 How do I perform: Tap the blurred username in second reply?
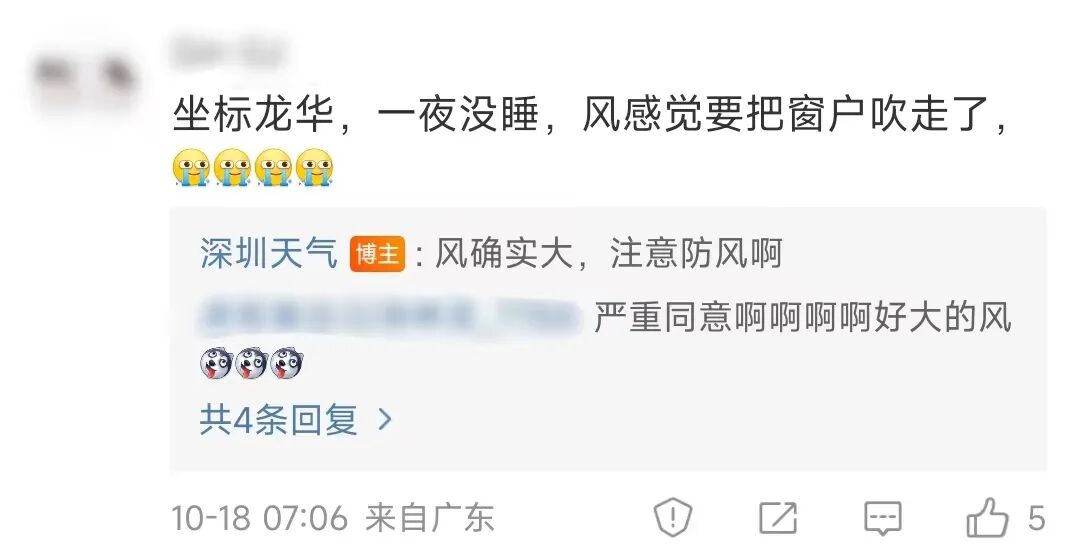(389, 317)
